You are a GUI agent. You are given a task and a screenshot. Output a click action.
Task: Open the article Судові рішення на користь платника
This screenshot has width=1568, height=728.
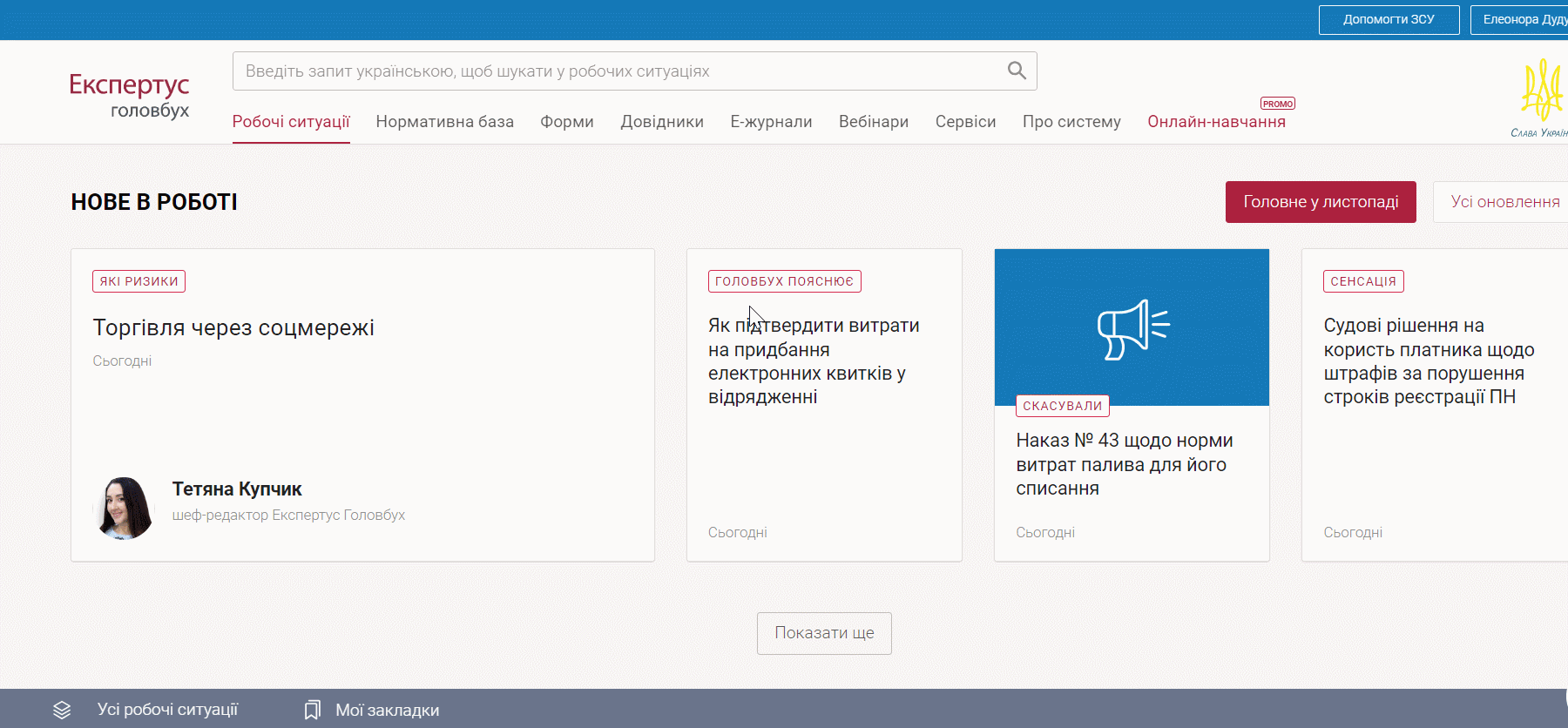[x=1429, y=361]
